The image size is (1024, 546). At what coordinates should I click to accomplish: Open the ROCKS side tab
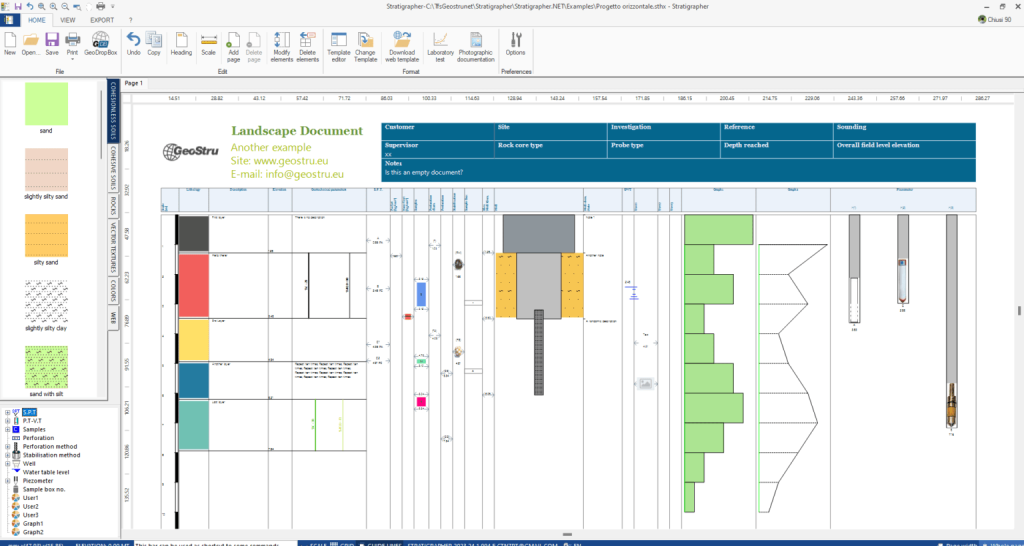tap(113, 205)
